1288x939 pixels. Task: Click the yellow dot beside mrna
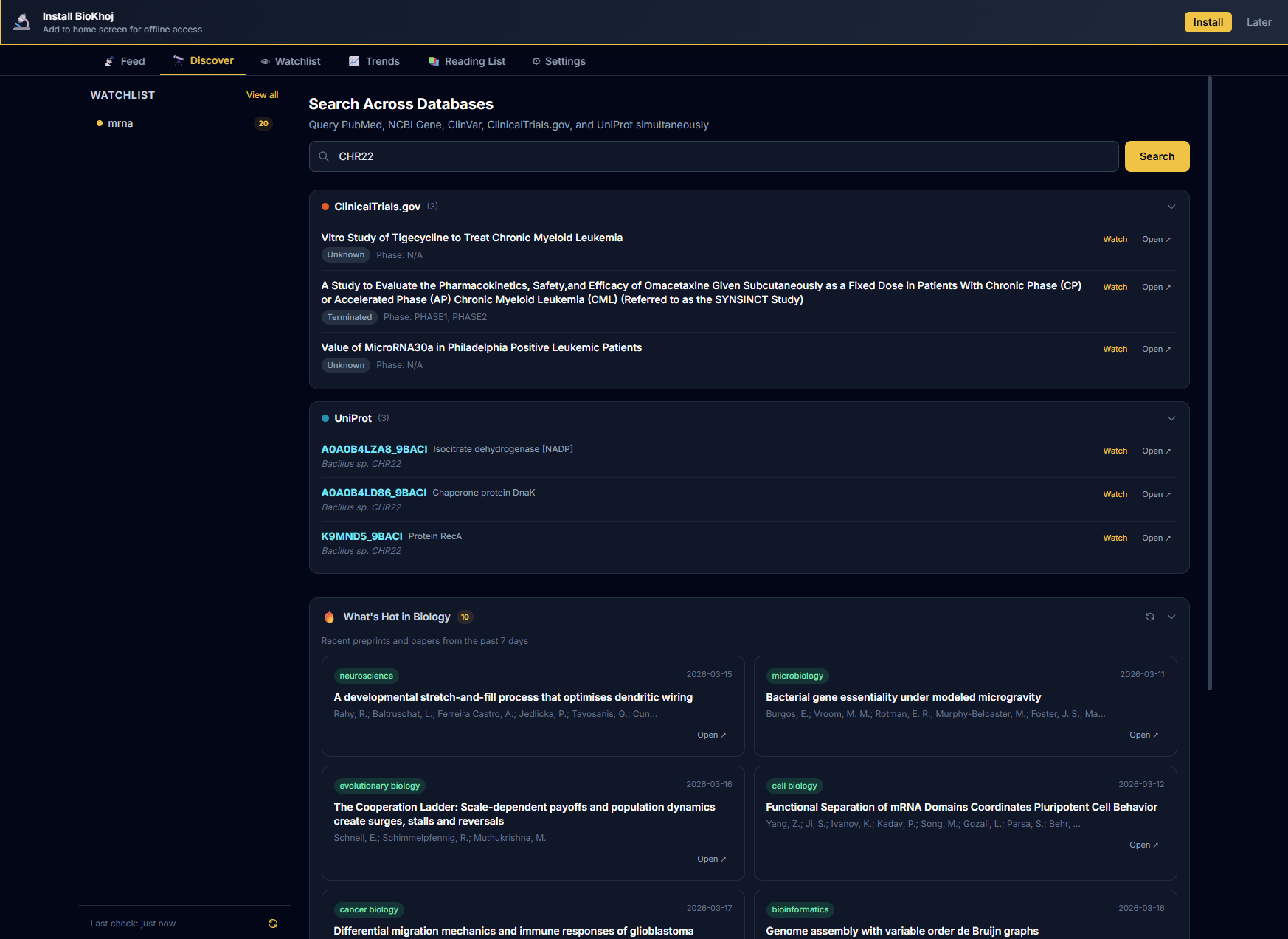click(x=100, y=124)
